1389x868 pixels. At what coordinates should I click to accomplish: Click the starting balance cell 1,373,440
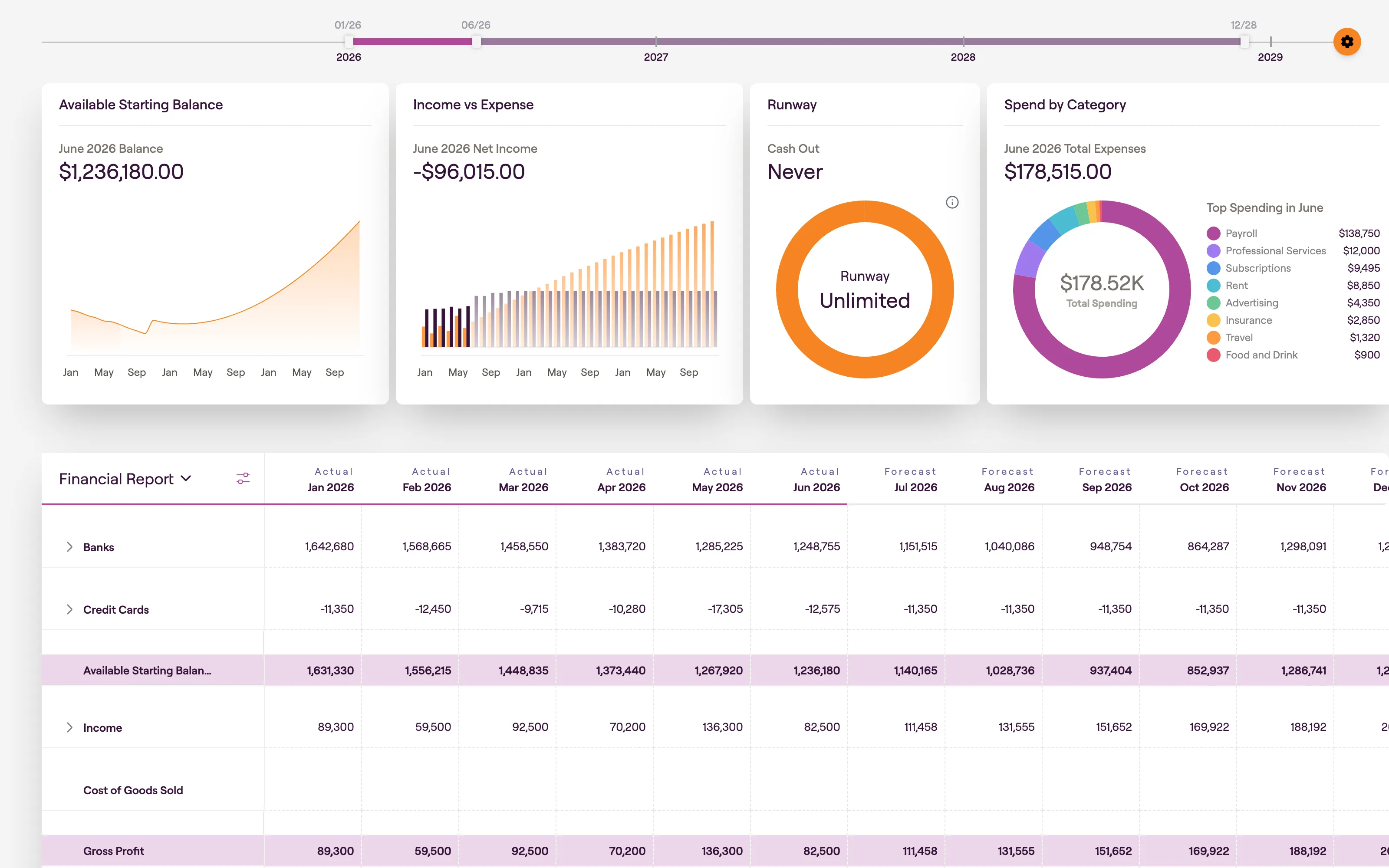[x=621, y=671]
